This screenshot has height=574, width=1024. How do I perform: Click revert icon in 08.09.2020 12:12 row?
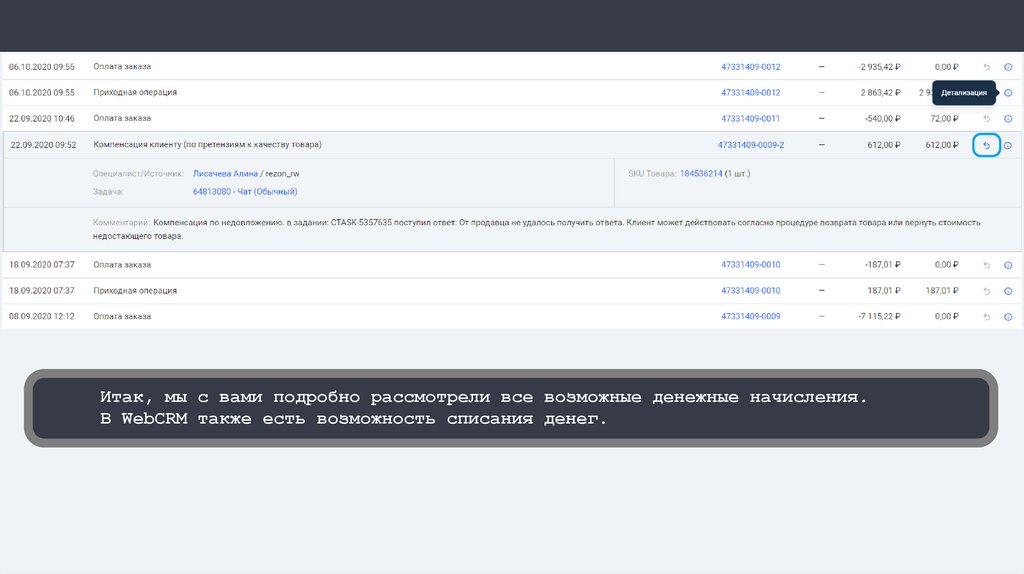coord(987,317)
